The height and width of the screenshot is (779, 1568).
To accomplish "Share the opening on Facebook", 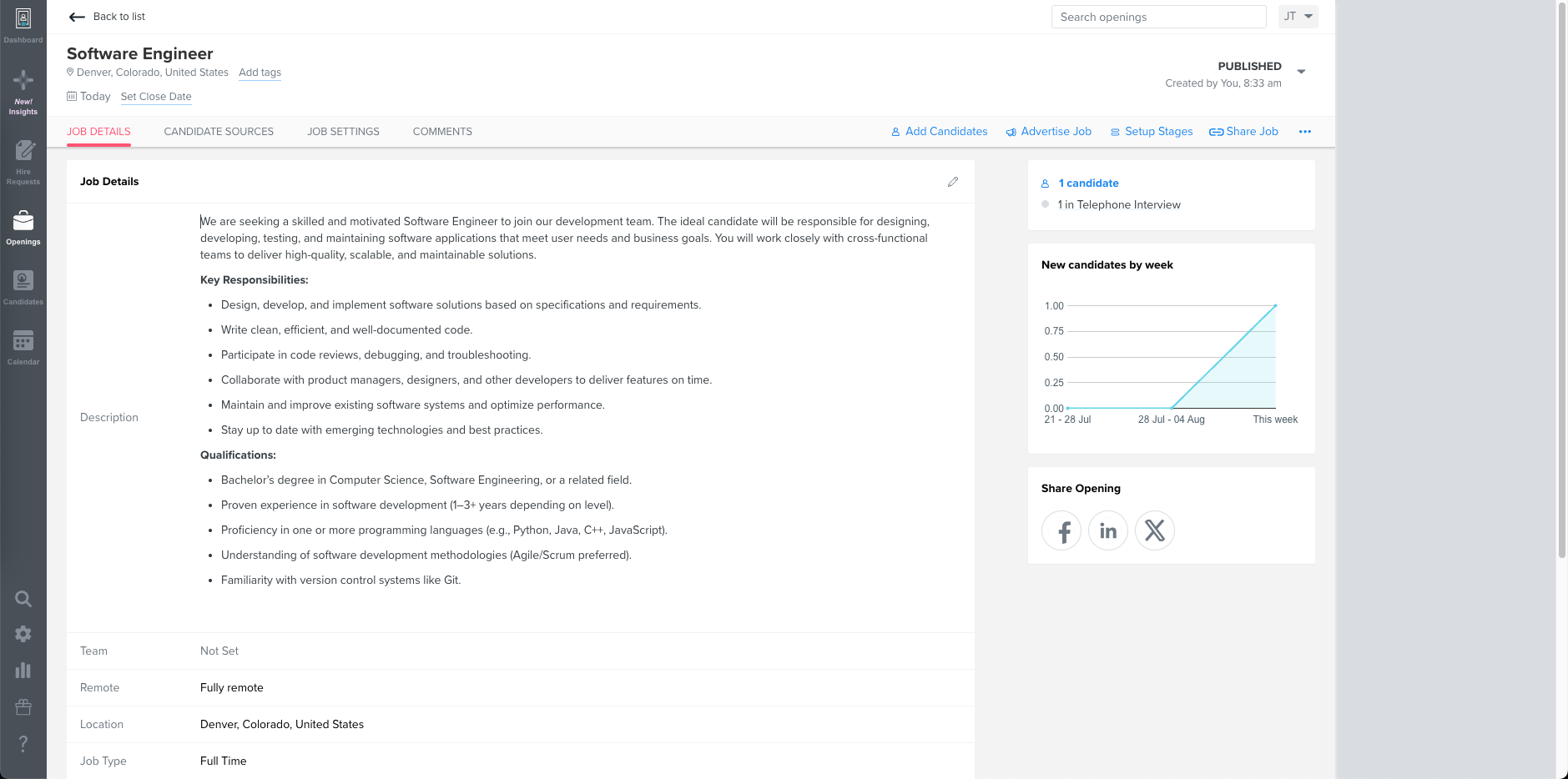I will coord(1061,530).
